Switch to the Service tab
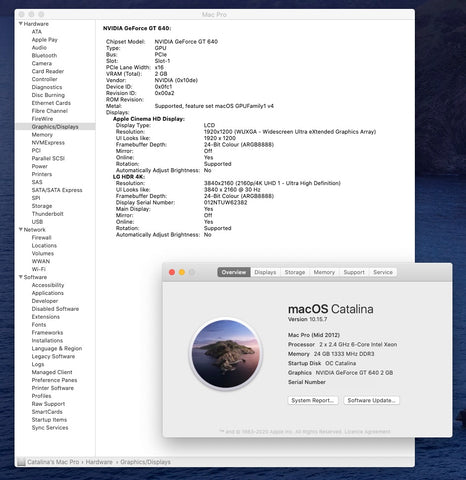The image size is (466, 480). click(383, 272)
